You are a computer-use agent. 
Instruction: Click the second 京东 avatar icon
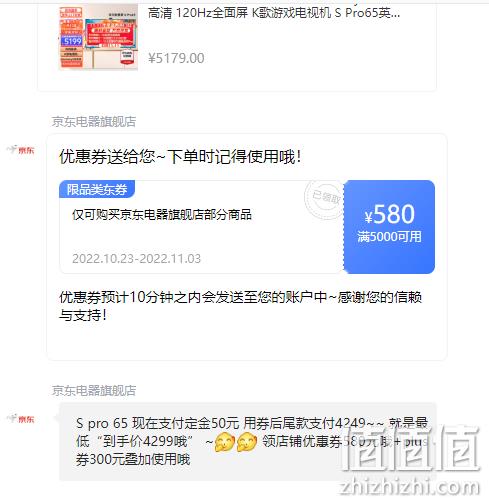tap(21, 418)
